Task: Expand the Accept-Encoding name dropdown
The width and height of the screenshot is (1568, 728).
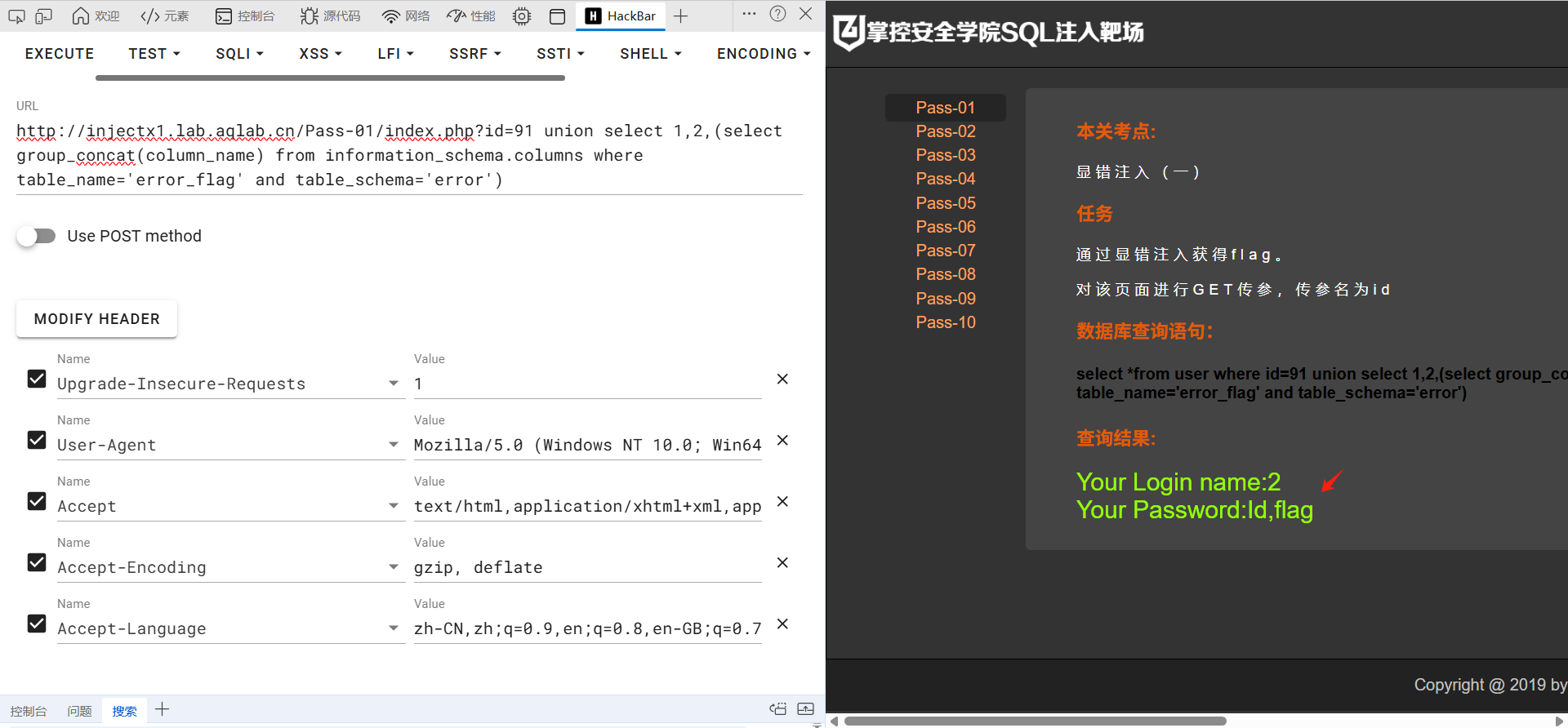Action: (x=394, y=567)
